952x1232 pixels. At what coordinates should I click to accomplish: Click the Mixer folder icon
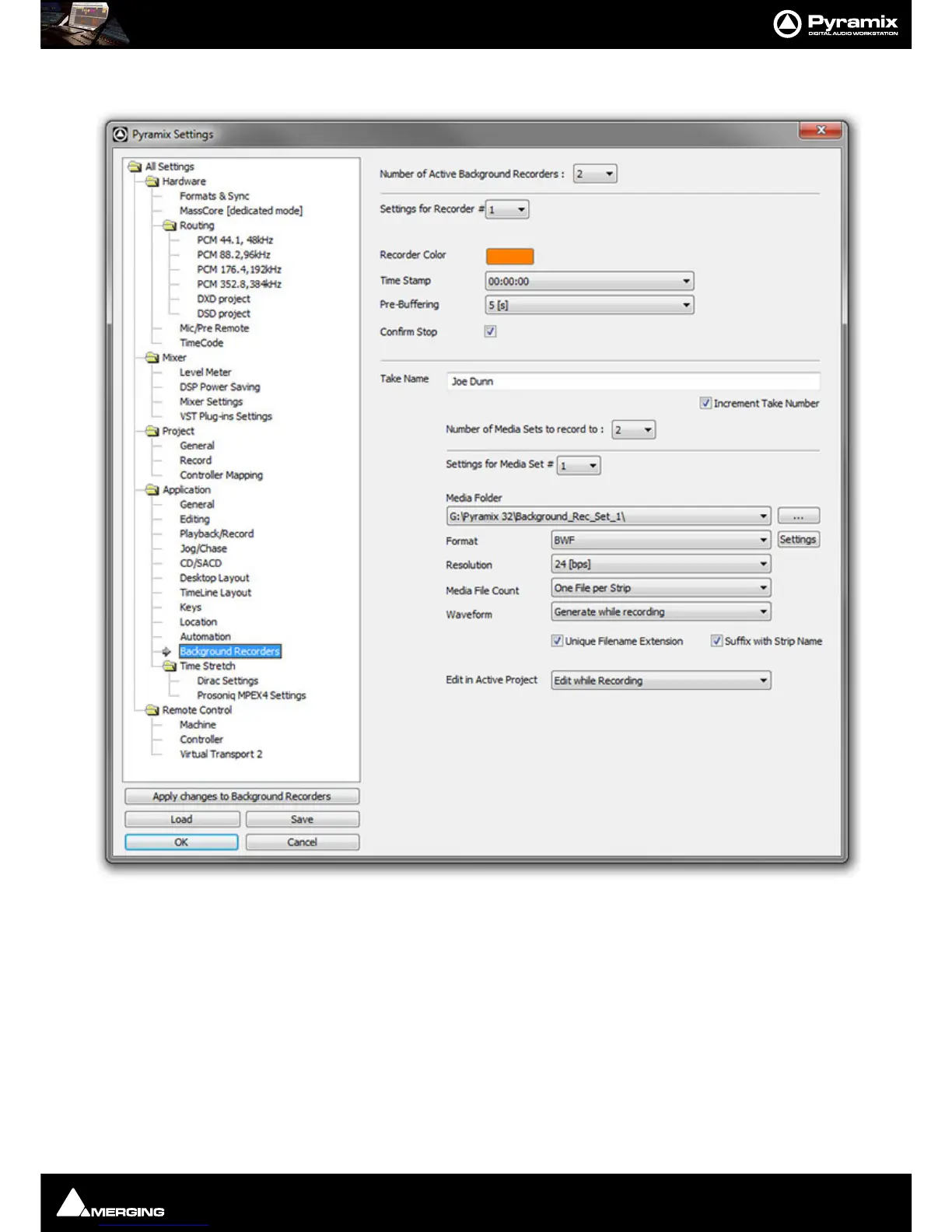152,358
